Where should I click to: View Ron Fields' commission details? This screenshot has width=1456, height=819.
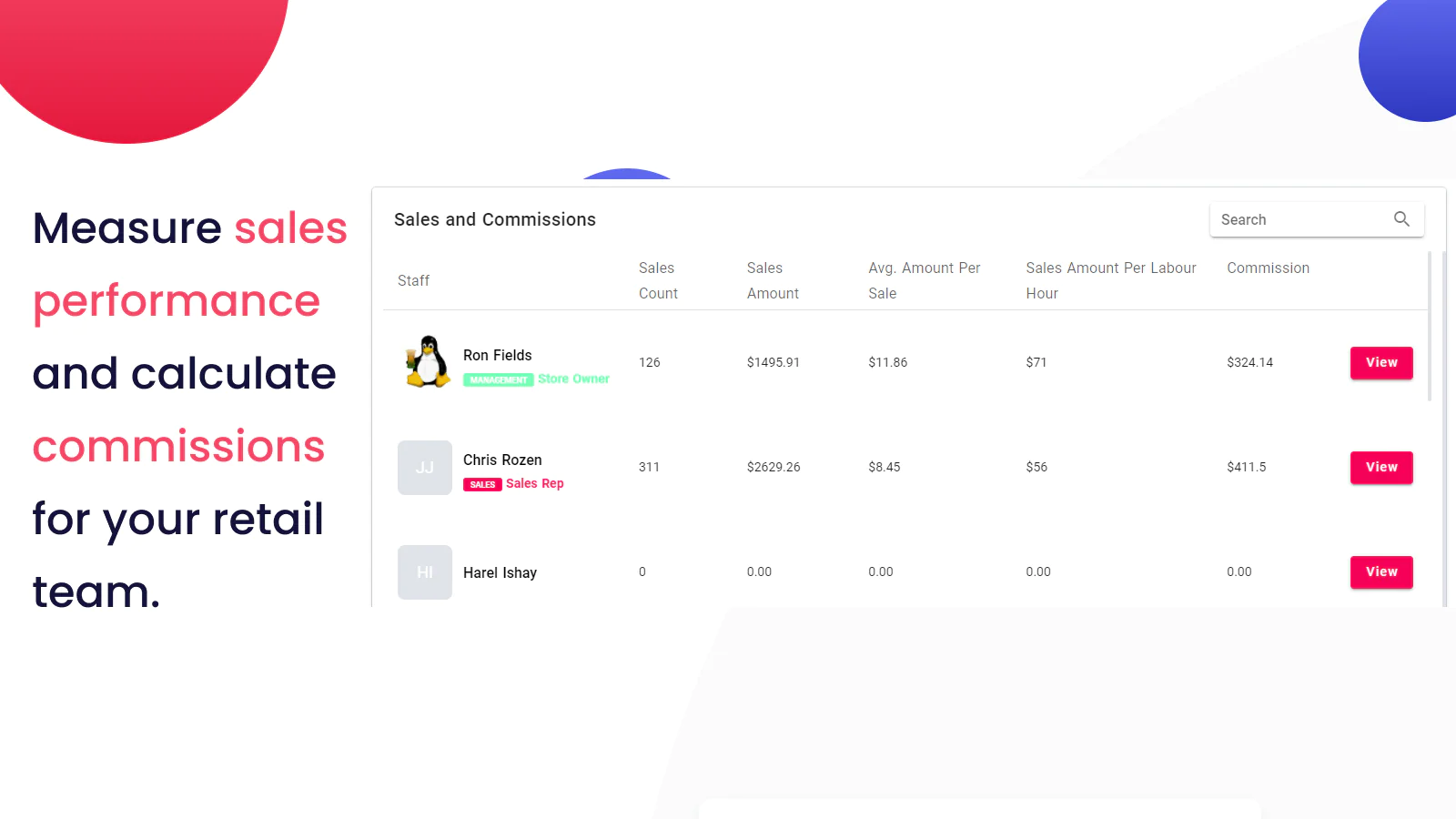coord(1380,362)
